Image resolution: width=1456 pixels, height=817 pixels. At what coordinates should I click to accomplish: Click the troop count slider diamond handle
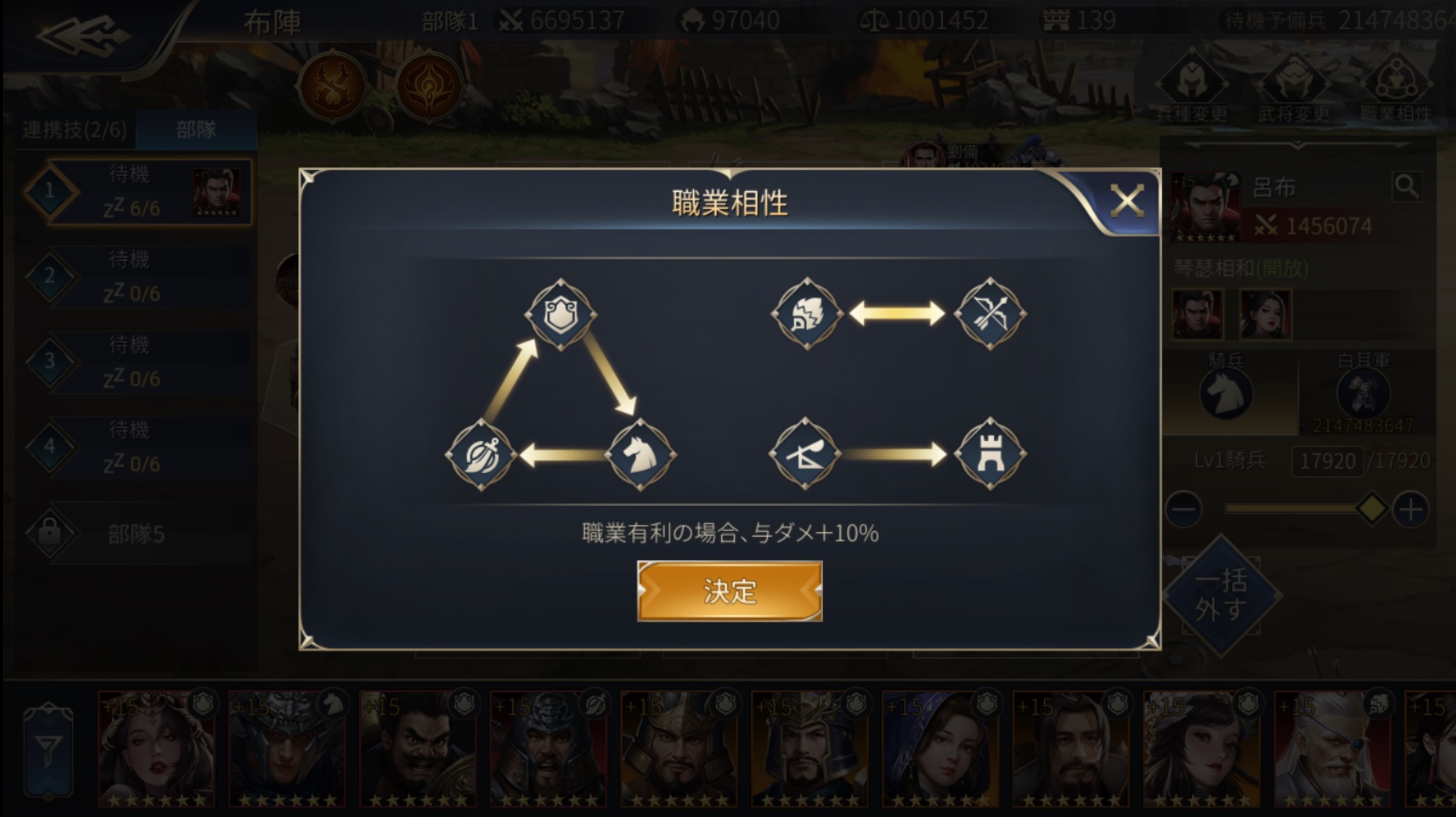coord(1371,509)
